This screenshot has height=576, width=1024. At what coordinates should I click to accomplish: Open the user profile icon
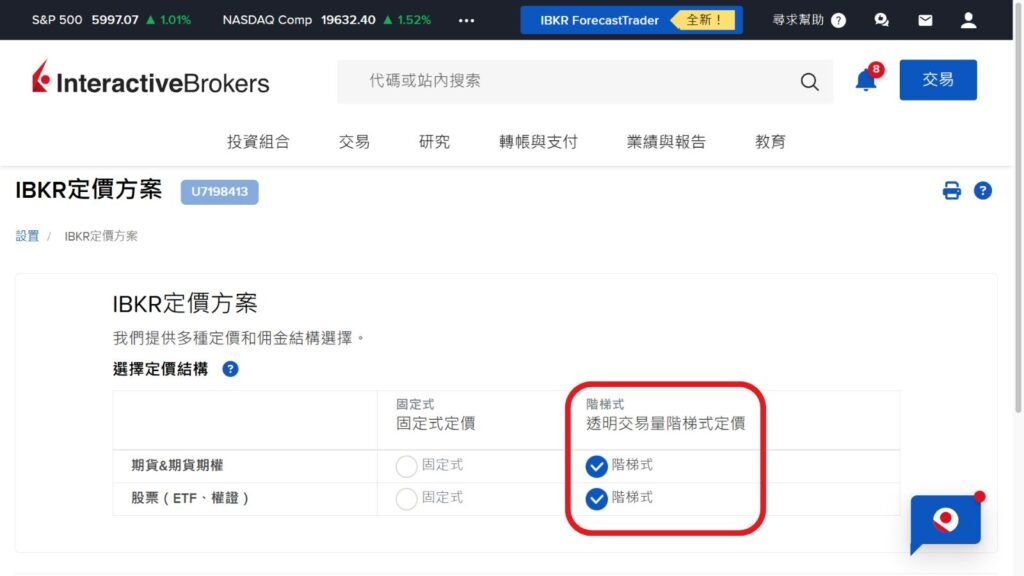click(967, 19)
